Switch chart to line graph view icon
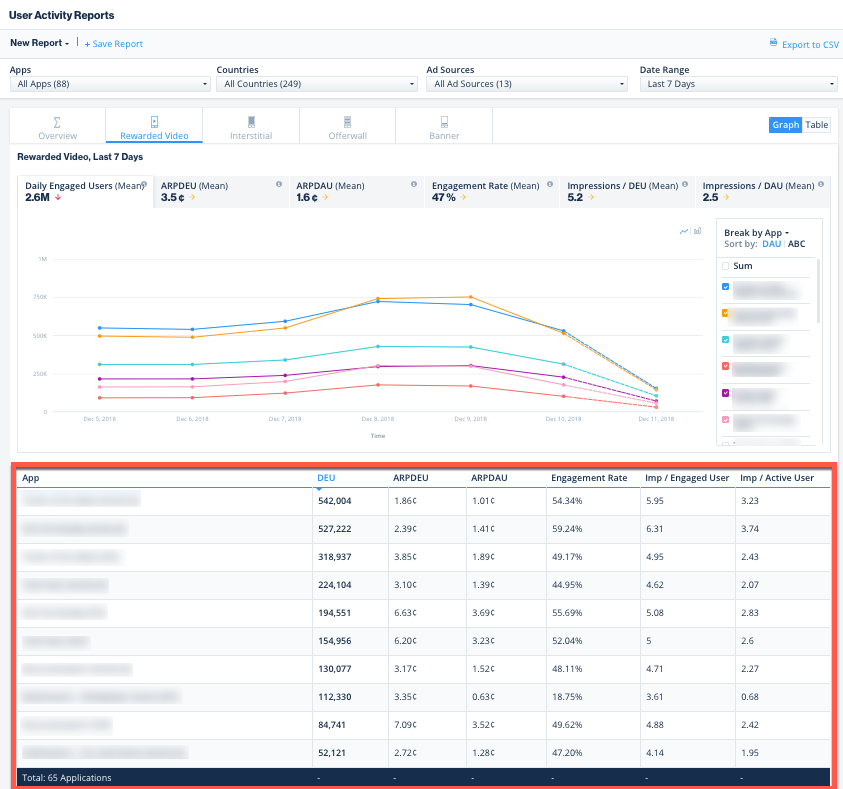Screen dimensions: 843x789 pos(684,231)
